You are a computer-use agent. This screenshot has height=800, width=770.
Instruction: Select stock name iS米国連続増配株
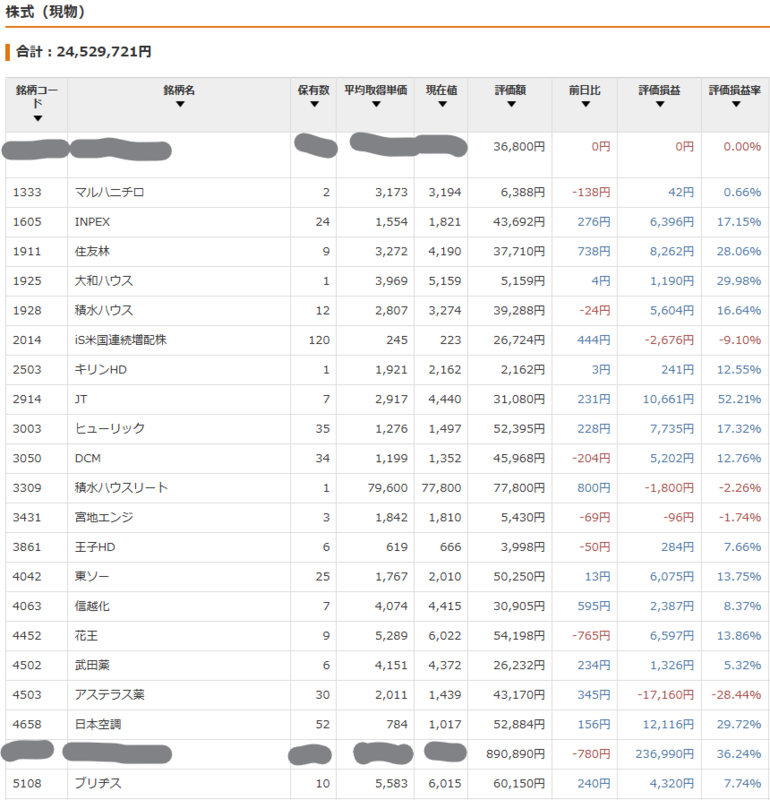click(120, 340)
